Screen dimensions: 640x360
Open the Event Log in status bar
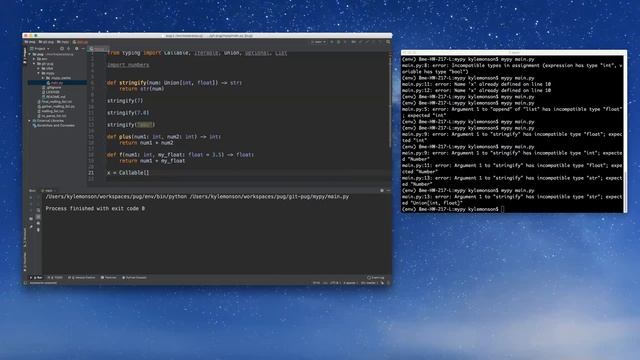(376, 278)
